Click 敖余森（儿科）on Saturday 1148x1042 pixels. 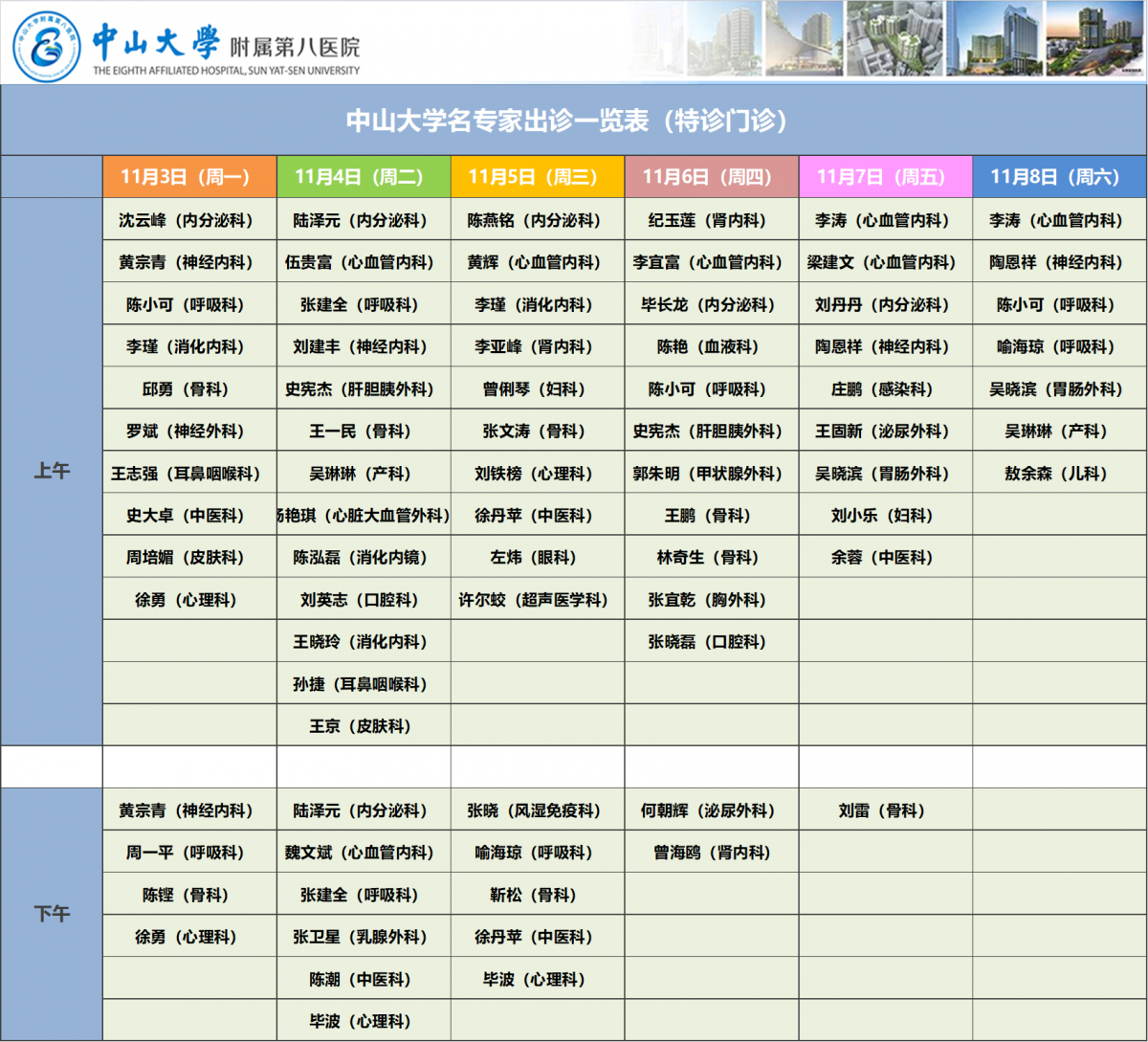click(x=1058, y=474)
